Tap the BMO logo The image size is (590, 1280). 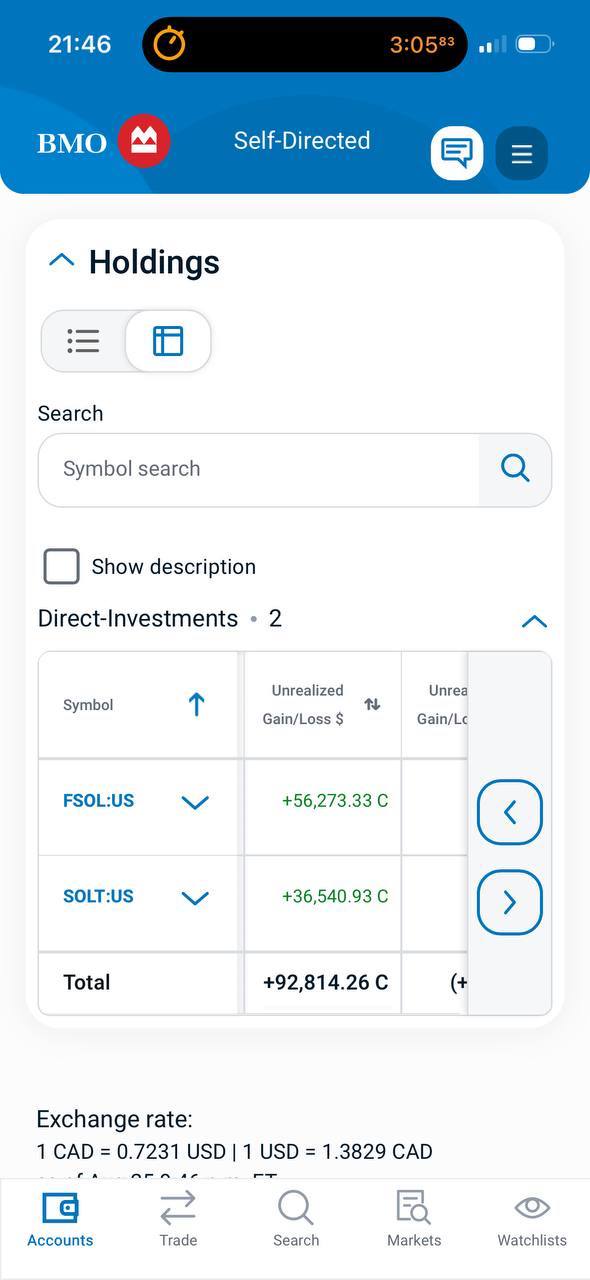104,141
